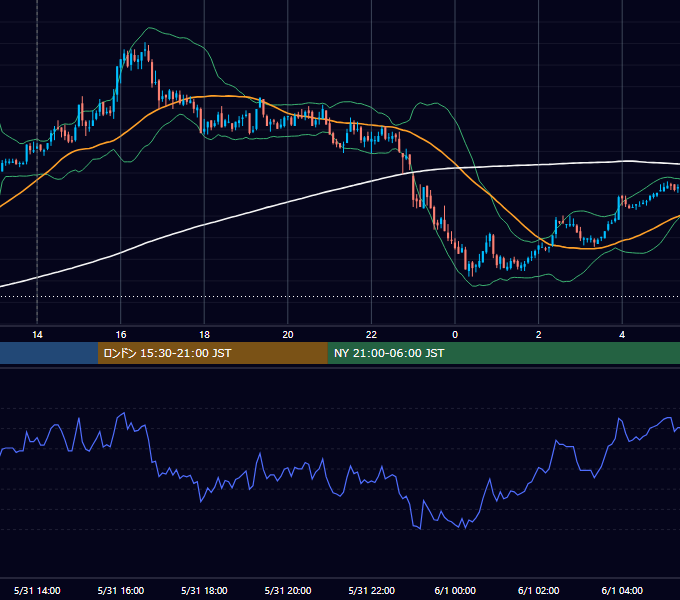Click the 5/31 14:00 label on the lower time axis
680x600 pixels.
37,590
